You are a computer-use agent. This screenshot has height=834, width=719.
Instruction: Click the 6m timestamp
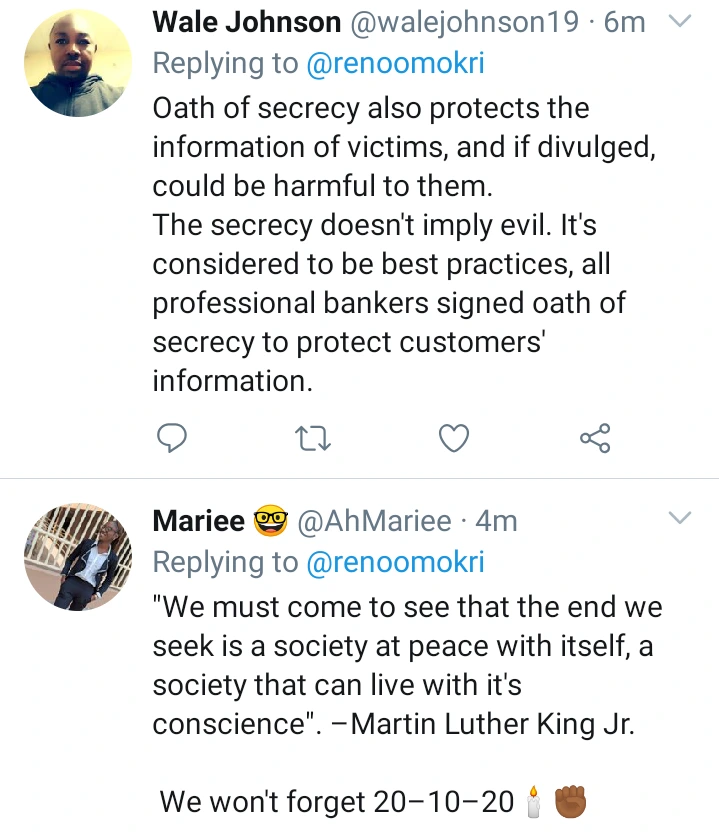pyautogui.click(x=626, y=22)
